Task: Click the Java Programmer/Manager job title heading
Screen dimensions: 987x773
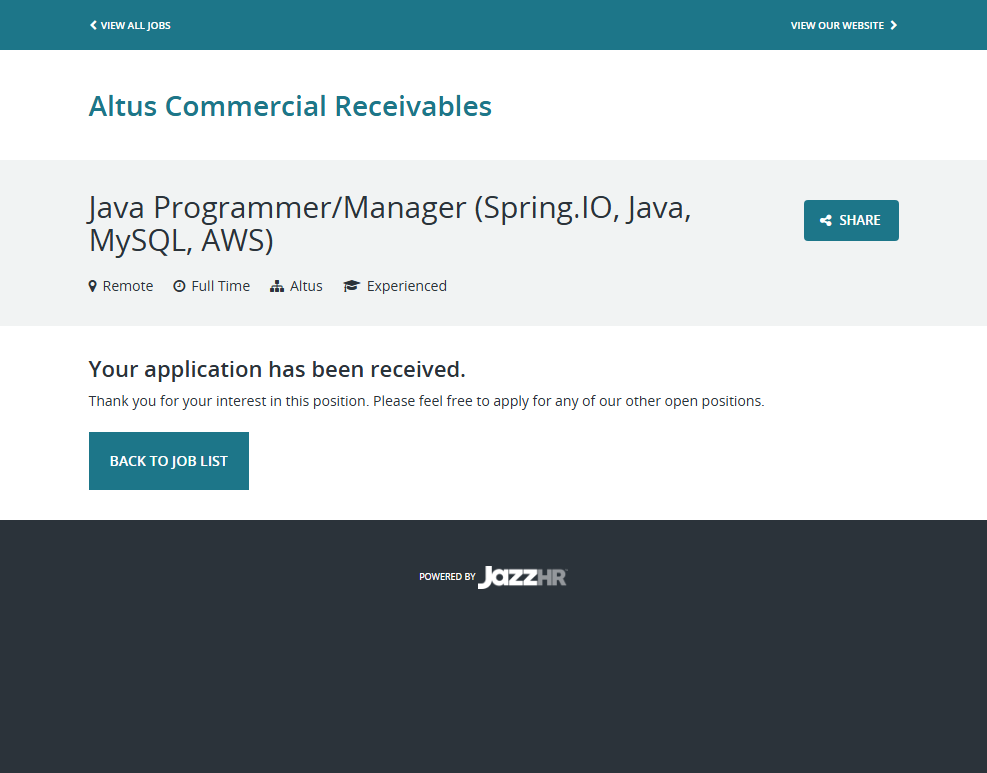Action: (x=389, y=223)
